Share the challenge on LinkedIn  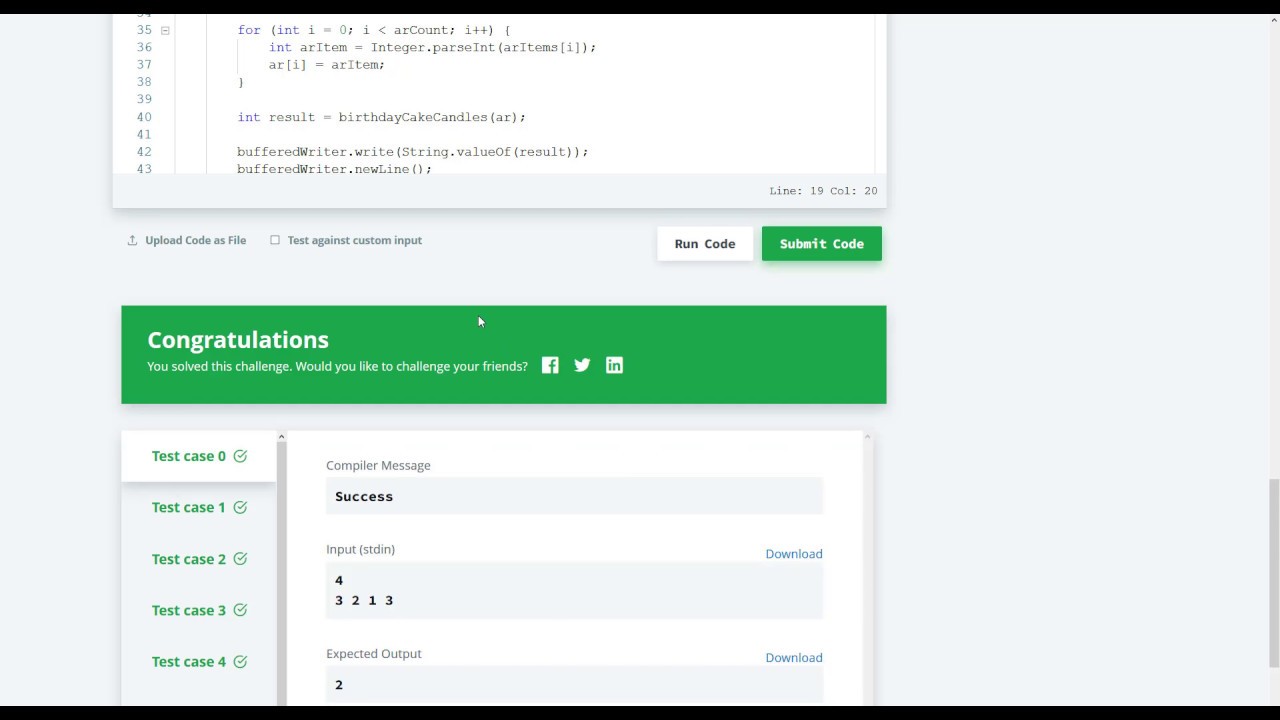[614, 365]
